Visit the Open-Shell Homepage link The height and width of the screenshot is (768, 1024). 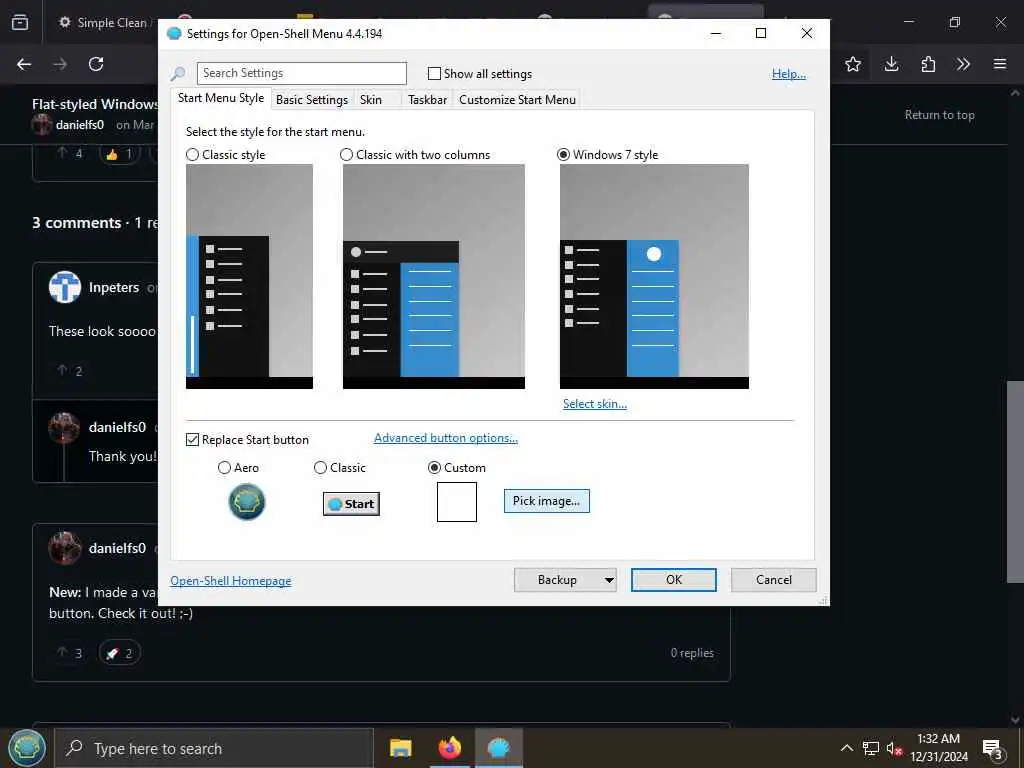click(231, 581)
